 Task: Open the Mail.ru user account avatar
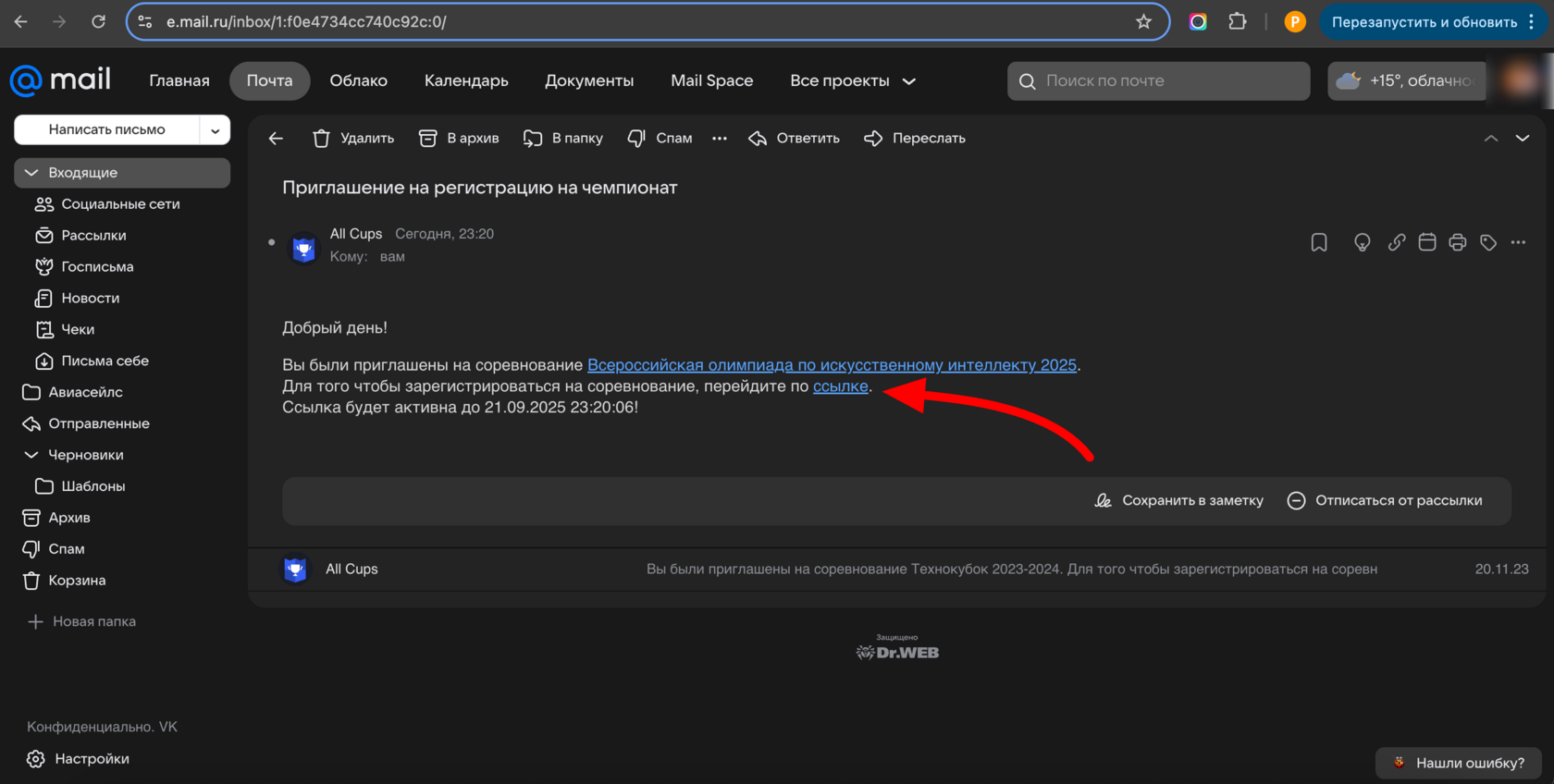[x=1522, y=80]
